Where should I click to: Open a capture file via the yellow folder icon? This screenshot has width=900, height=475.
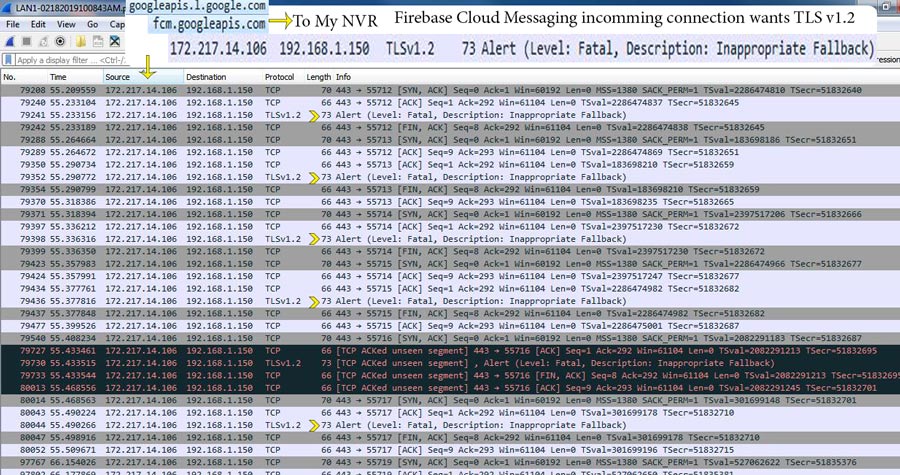tap(81, 41)
